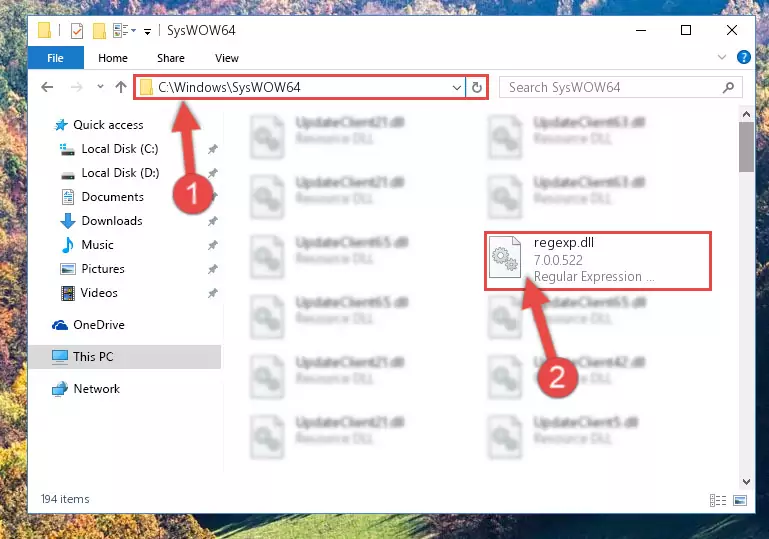The image size is (769, 539).
Task: Open Downloads in the navigation pane
Action: click(x=112, y=221)
